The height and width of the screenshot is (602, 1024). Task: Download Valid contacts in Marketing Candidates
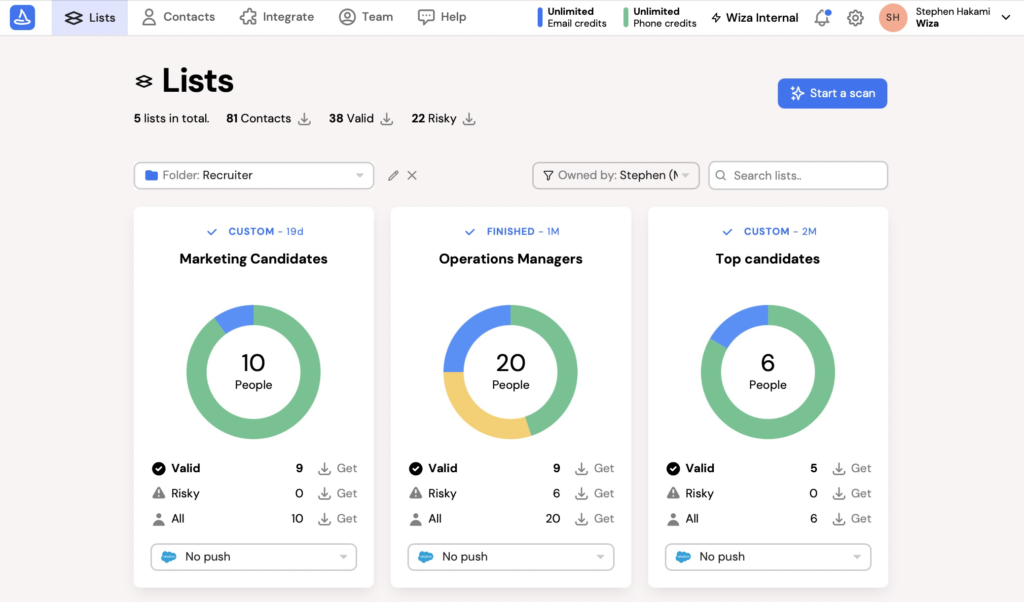tap(325, 469)
